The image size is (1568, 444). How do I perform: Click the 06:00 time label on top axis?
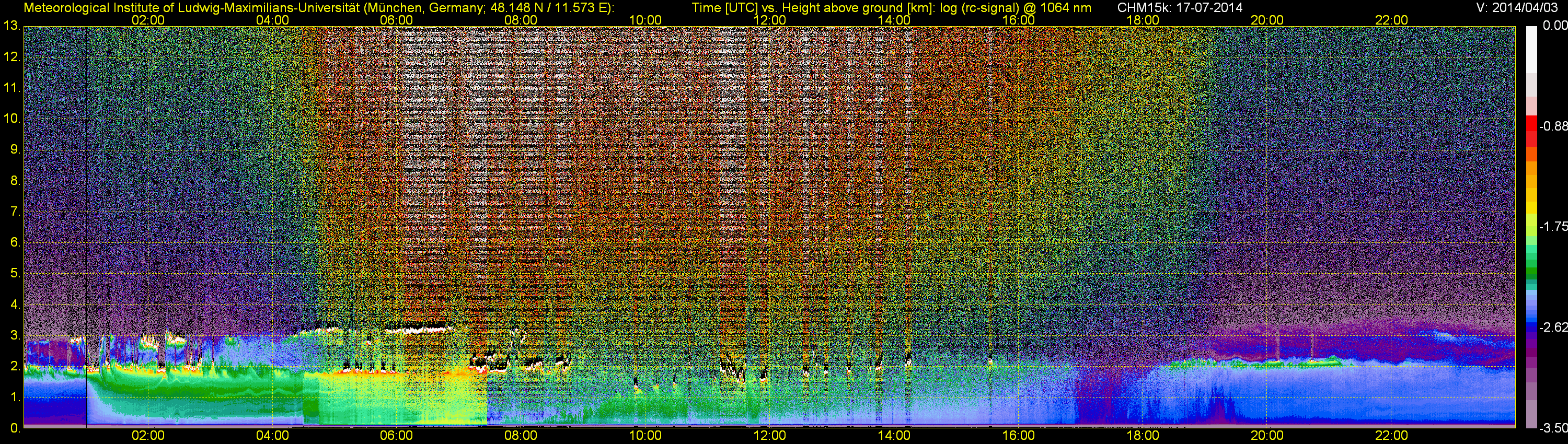(x=396, y=20)
